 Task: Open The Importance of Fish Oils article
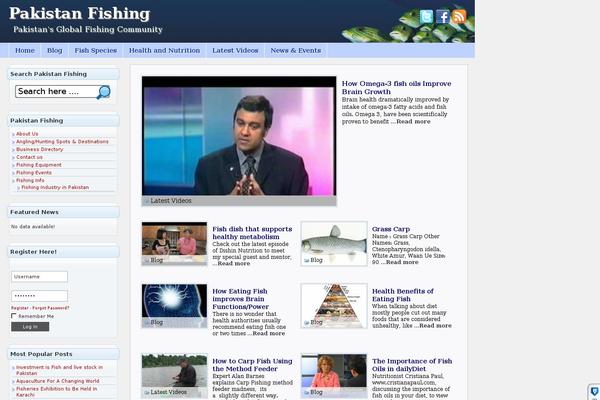click(412, 365)
